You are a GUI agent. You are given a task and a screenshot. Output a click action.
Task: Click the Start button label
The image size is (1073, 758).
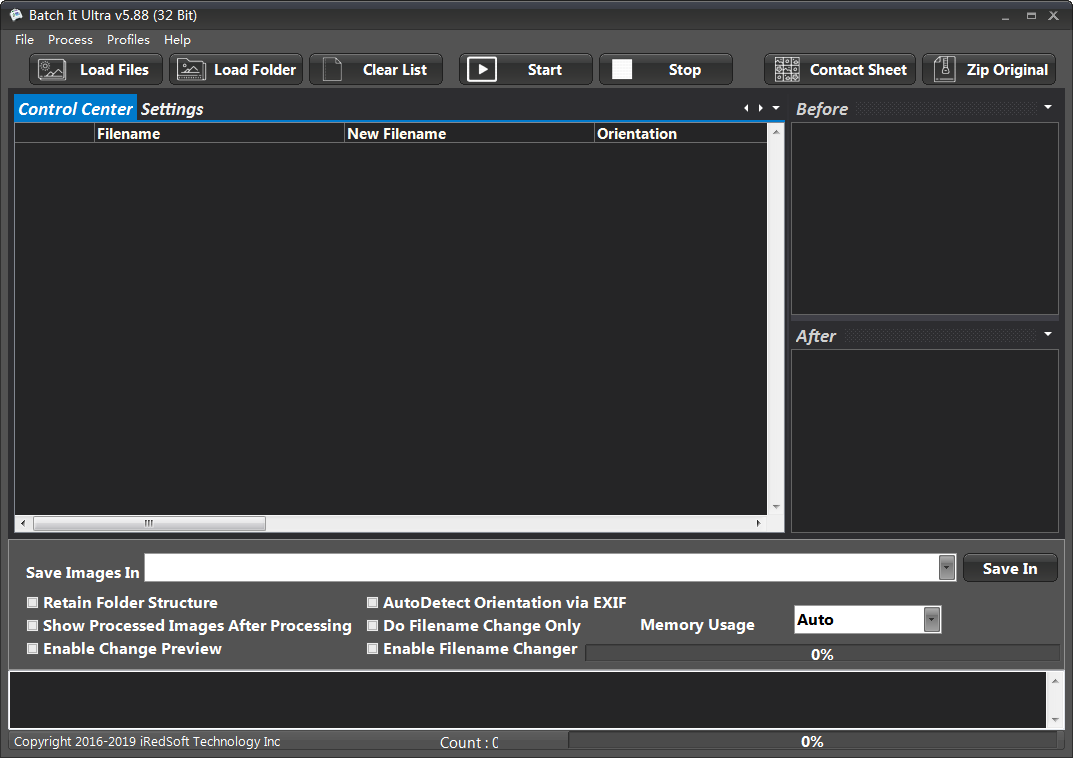[545, 70]
